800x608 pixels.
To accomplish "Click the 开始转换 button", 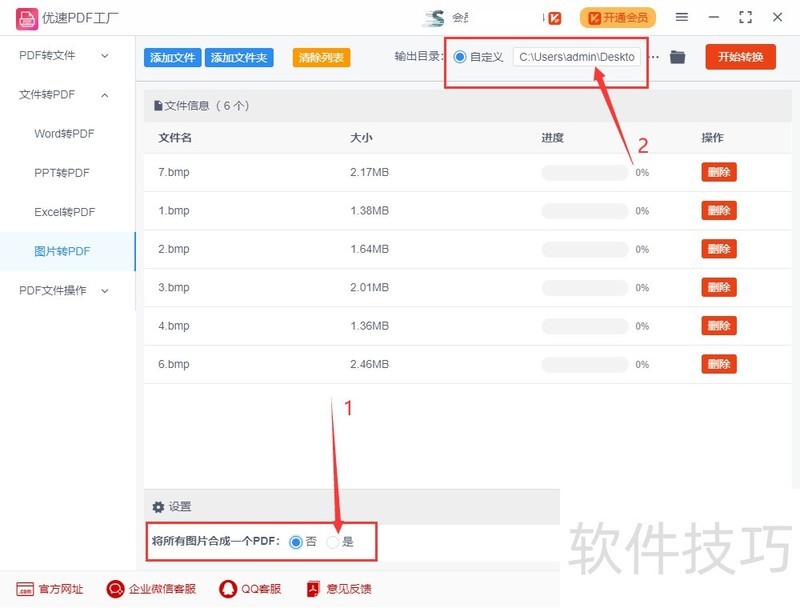I will coord(740,57).
